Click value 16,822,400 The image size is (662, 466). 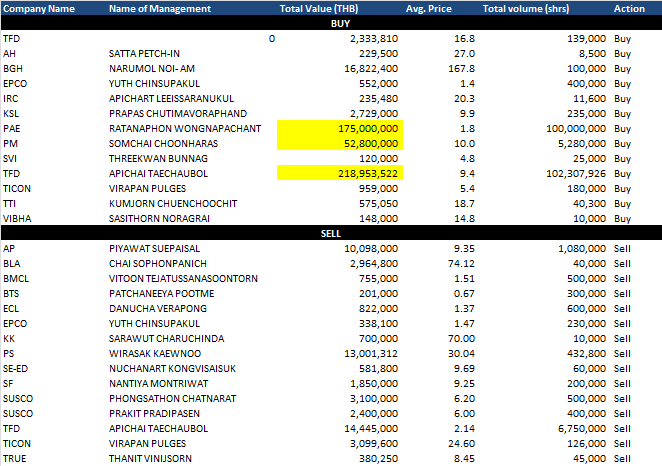point(371,68)
